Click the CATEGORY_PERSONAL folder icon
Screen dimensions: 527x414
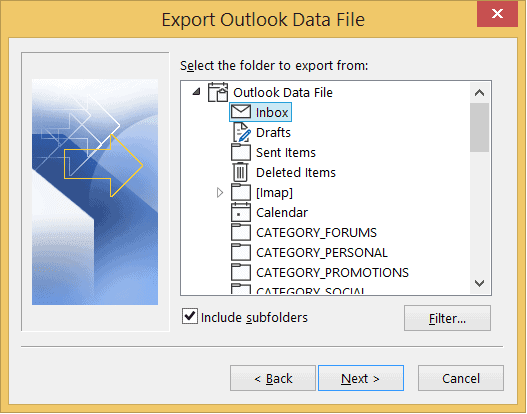(241, 252)
